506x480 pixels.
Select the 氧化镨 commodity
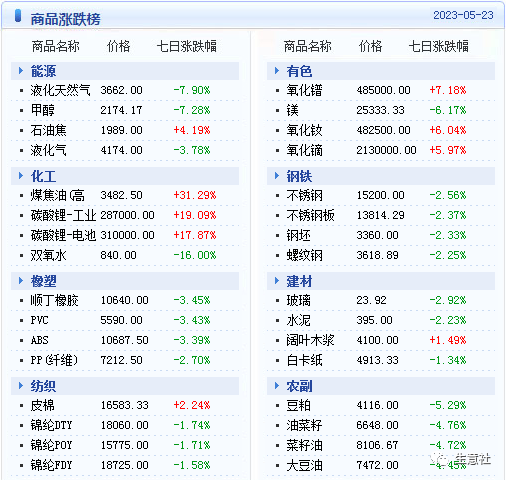(304, 90)
